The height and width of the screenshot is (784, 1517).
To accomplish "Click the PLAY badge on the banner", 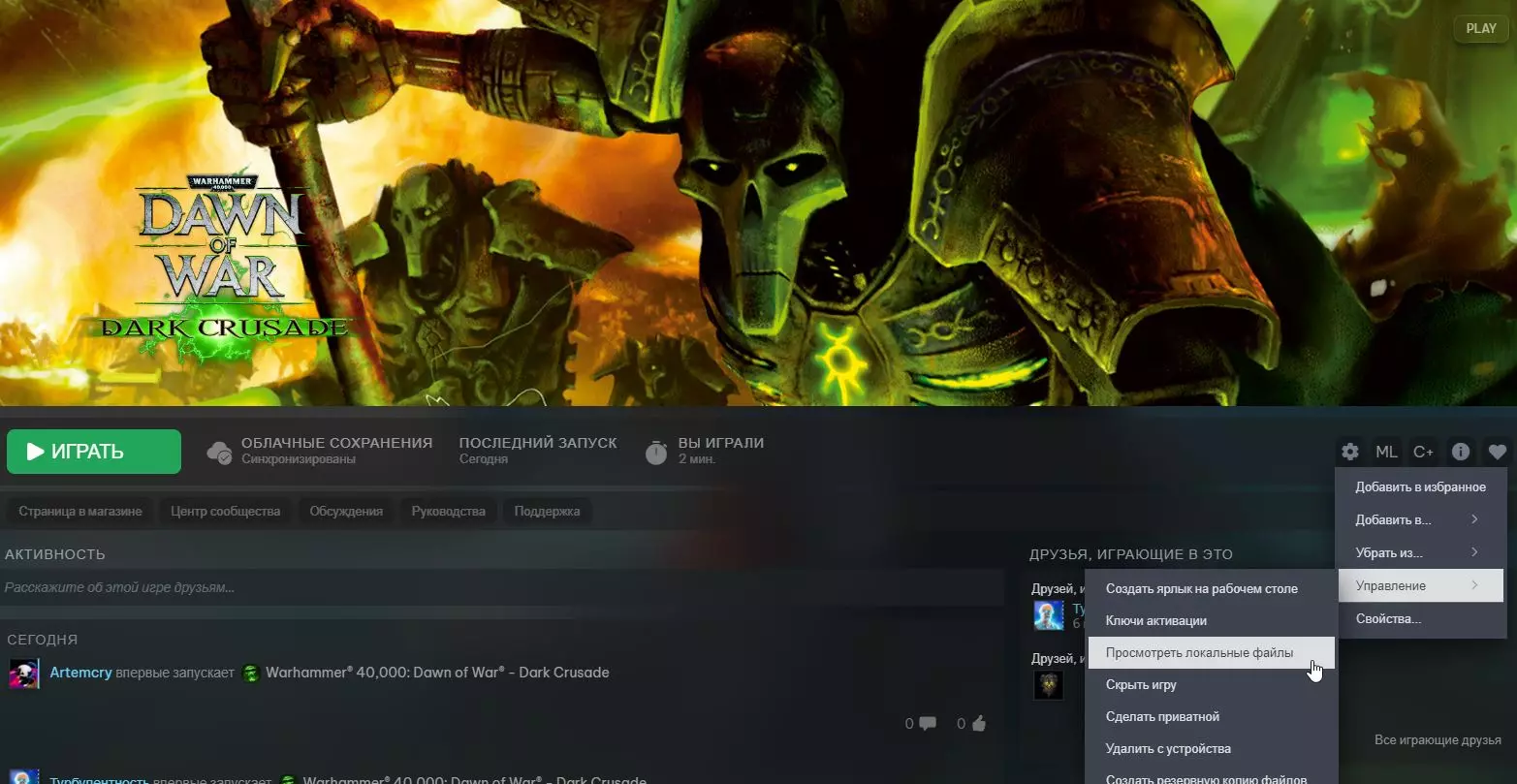I will [1481, 28].
